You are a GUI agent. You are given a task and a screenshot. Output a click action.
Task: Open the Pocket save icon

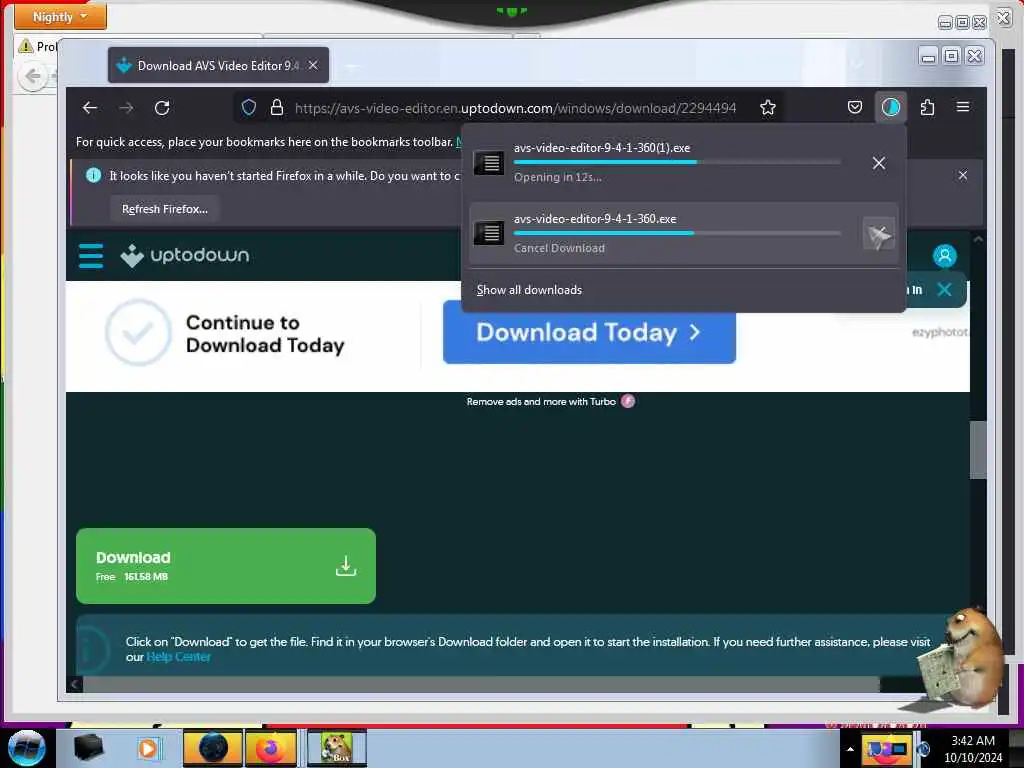coord(855,107)
